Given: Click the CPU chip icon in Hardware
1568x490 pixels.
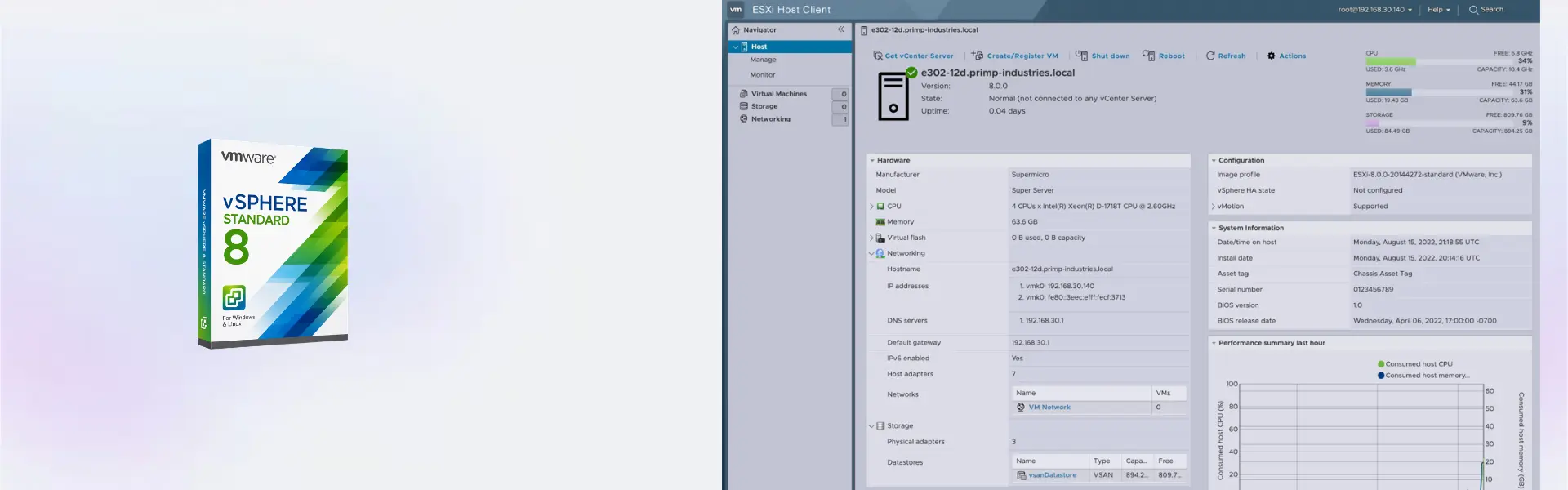Looking at the screenshot, I should point(880,207).
